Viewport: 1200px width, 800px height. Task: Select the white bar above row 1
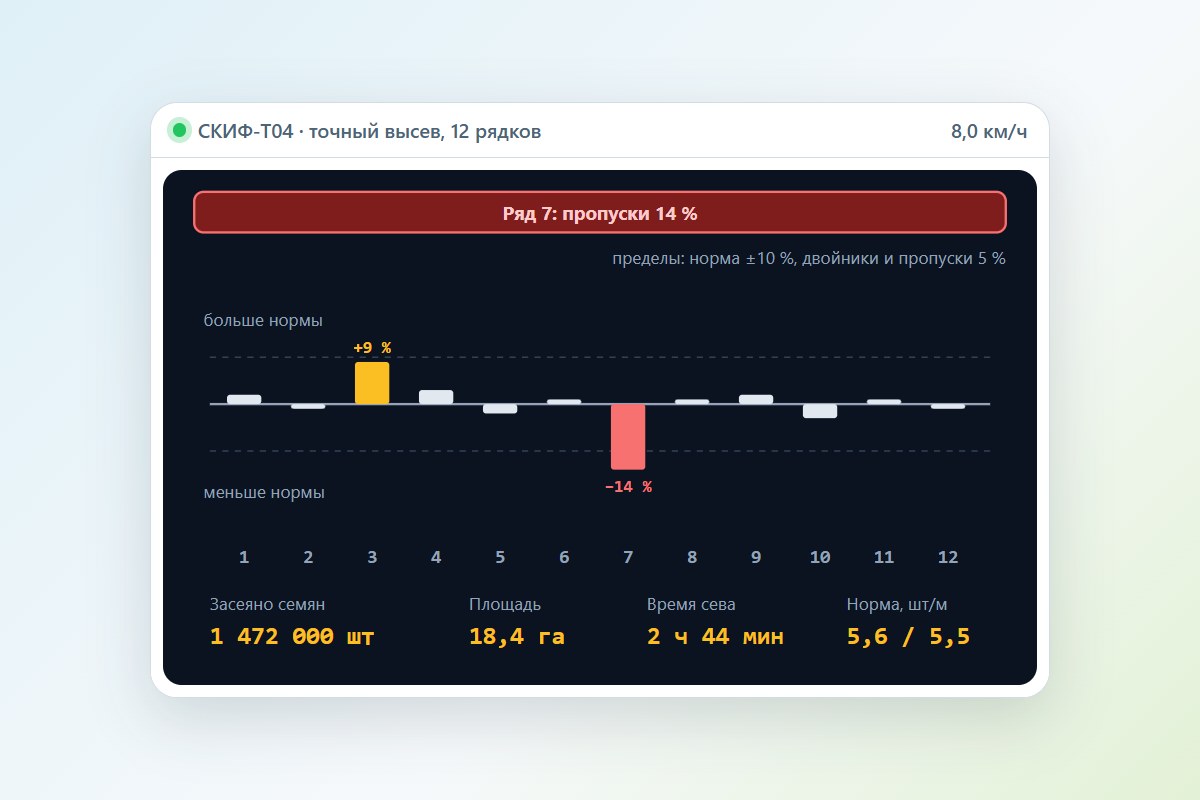244,399
